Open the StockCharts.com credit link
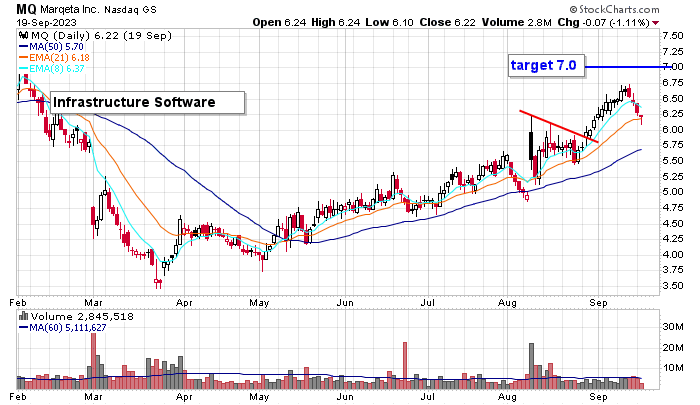 [x=614, y=9]
